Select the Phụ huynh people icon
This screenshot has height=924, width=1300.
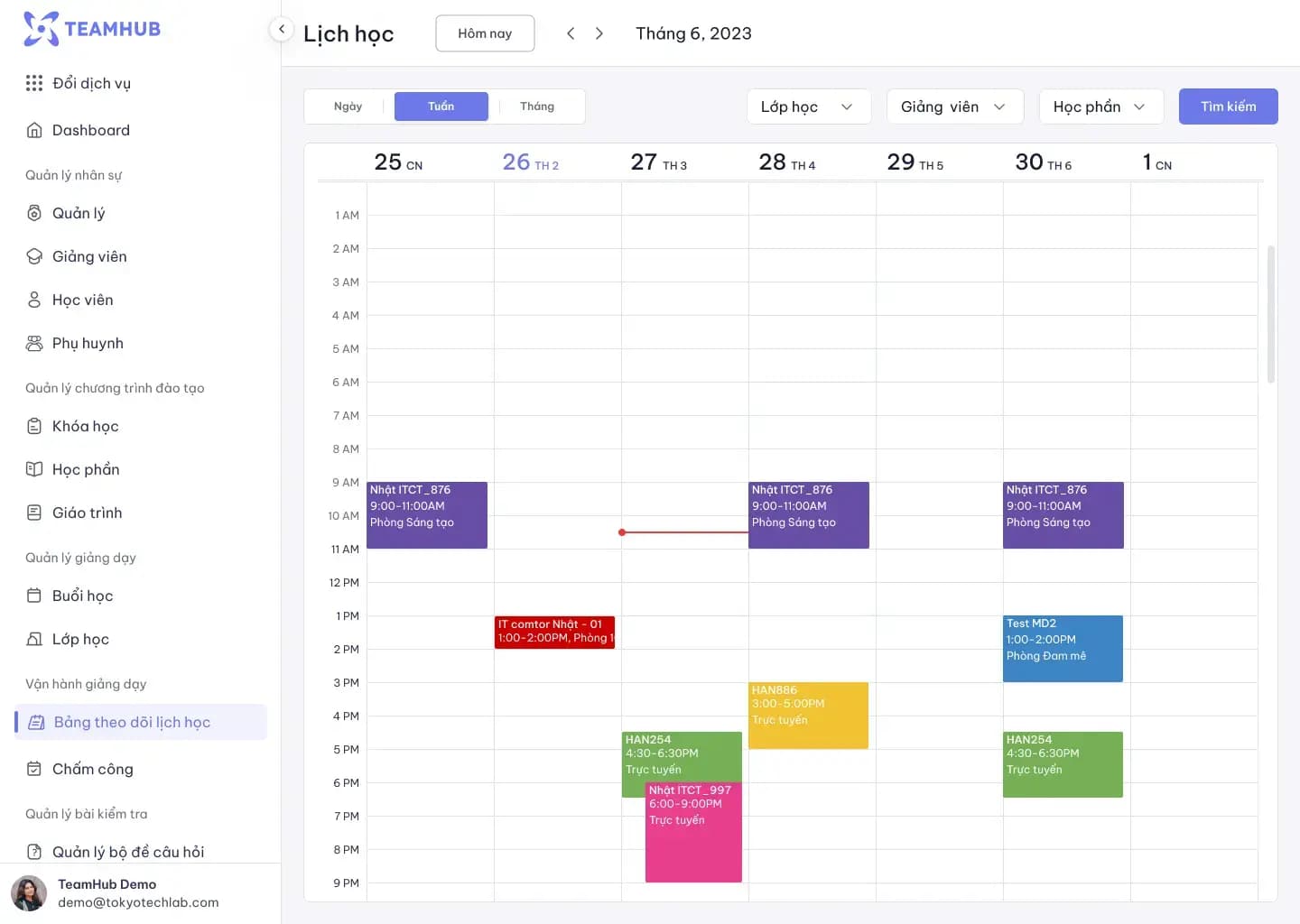(x=34, y=343)
